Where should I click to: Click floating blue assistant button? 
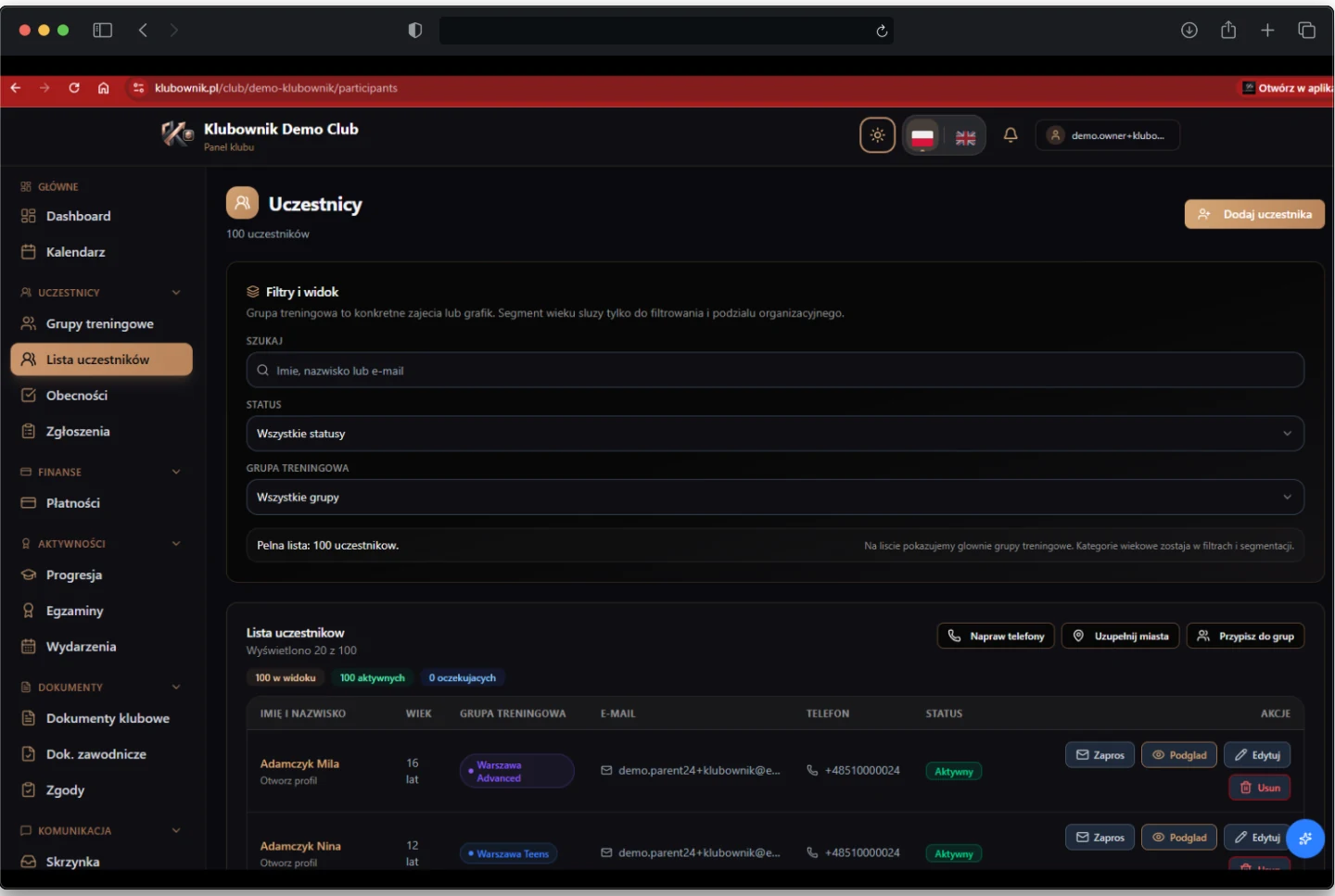coord(1304,839)
